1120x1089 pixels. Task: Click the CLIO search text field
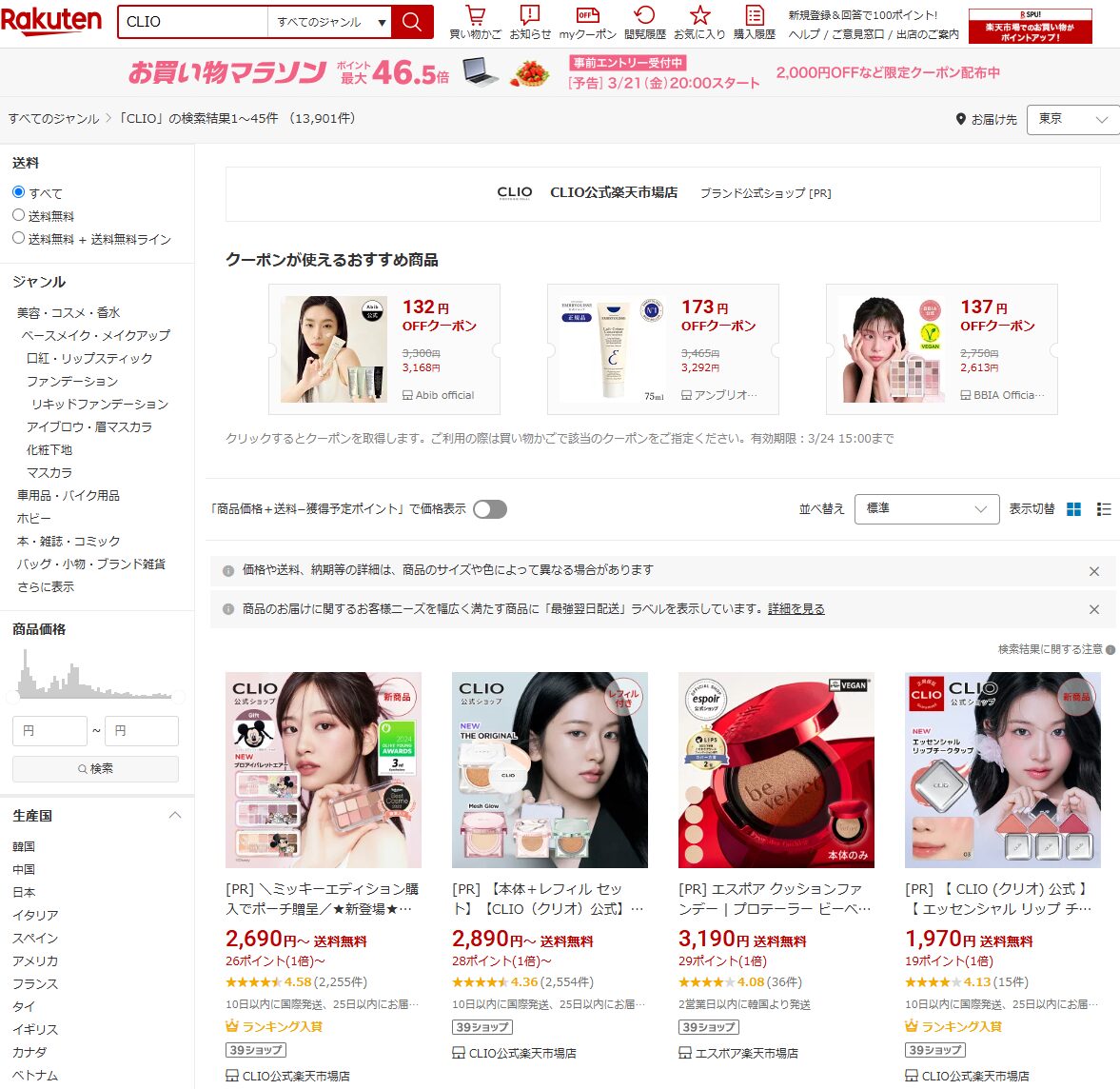(193, 22)
